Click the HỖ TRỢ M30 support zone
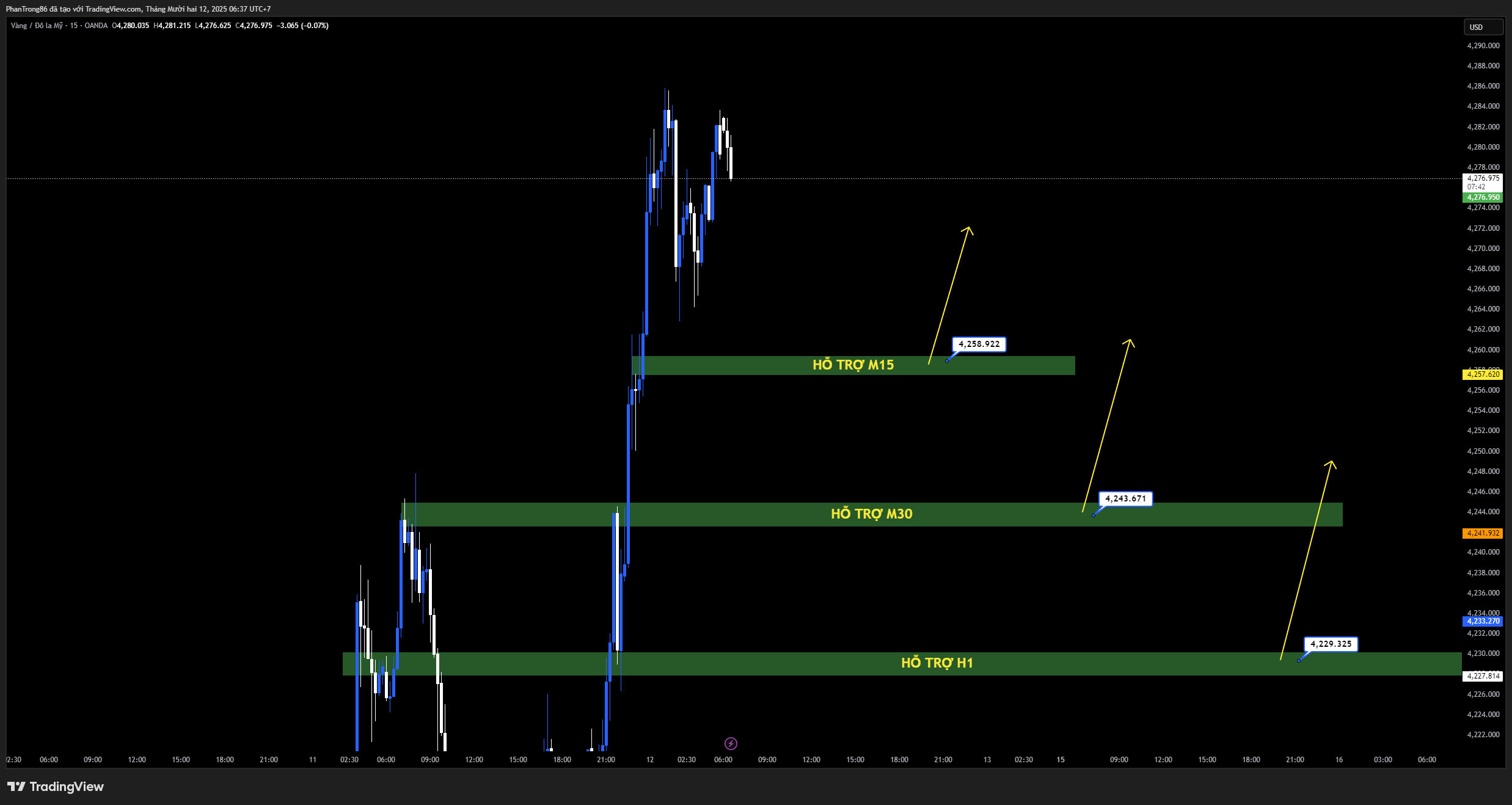This screenshot has height=805, width=1512. tap(871, 514)
